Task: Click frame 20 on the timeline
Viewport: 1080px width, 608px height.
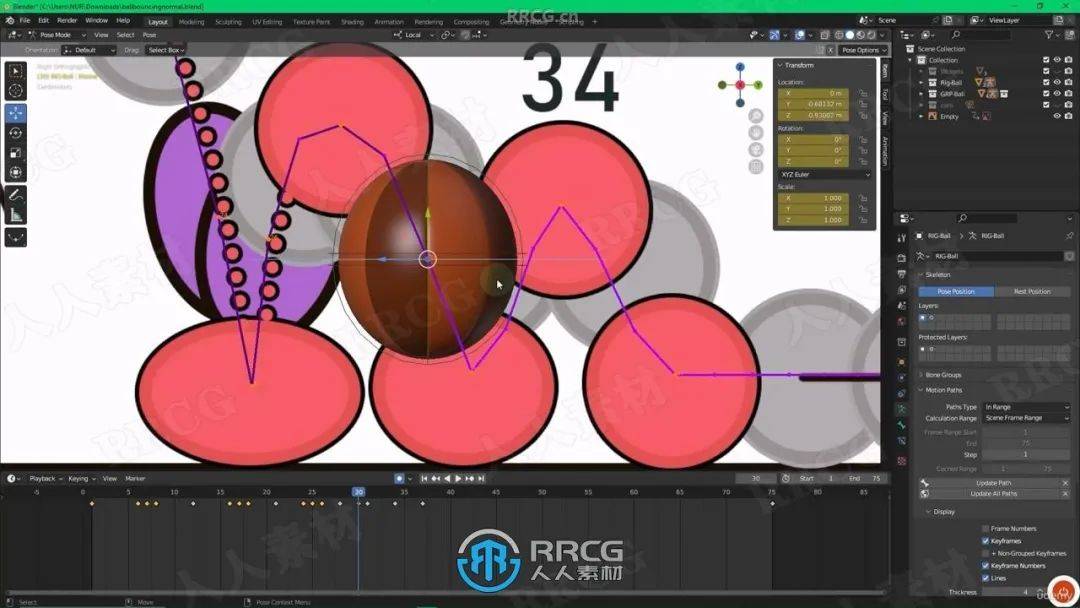Action: [x=266, y=492]
